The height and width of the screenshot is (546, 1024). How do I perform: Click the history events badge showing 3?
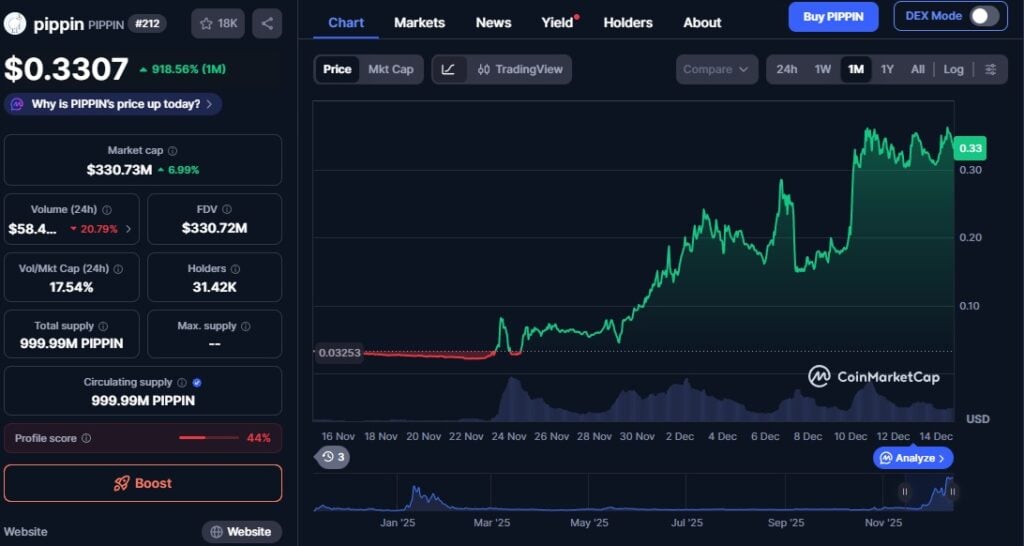tap(334, 457)
